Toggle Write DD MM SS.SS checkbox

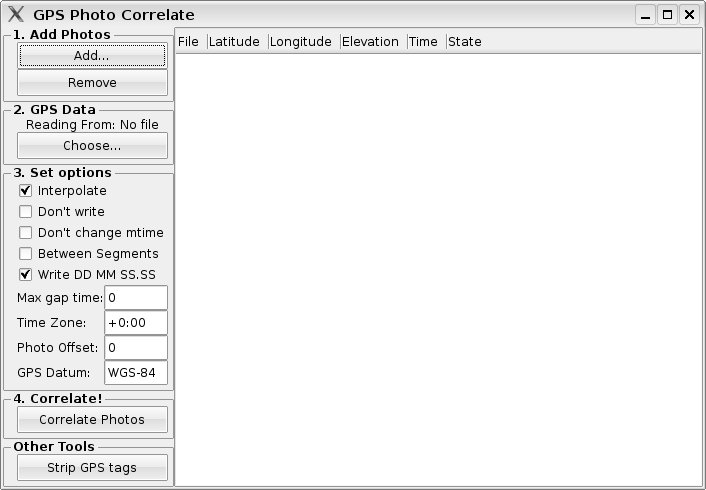point(26,275)
